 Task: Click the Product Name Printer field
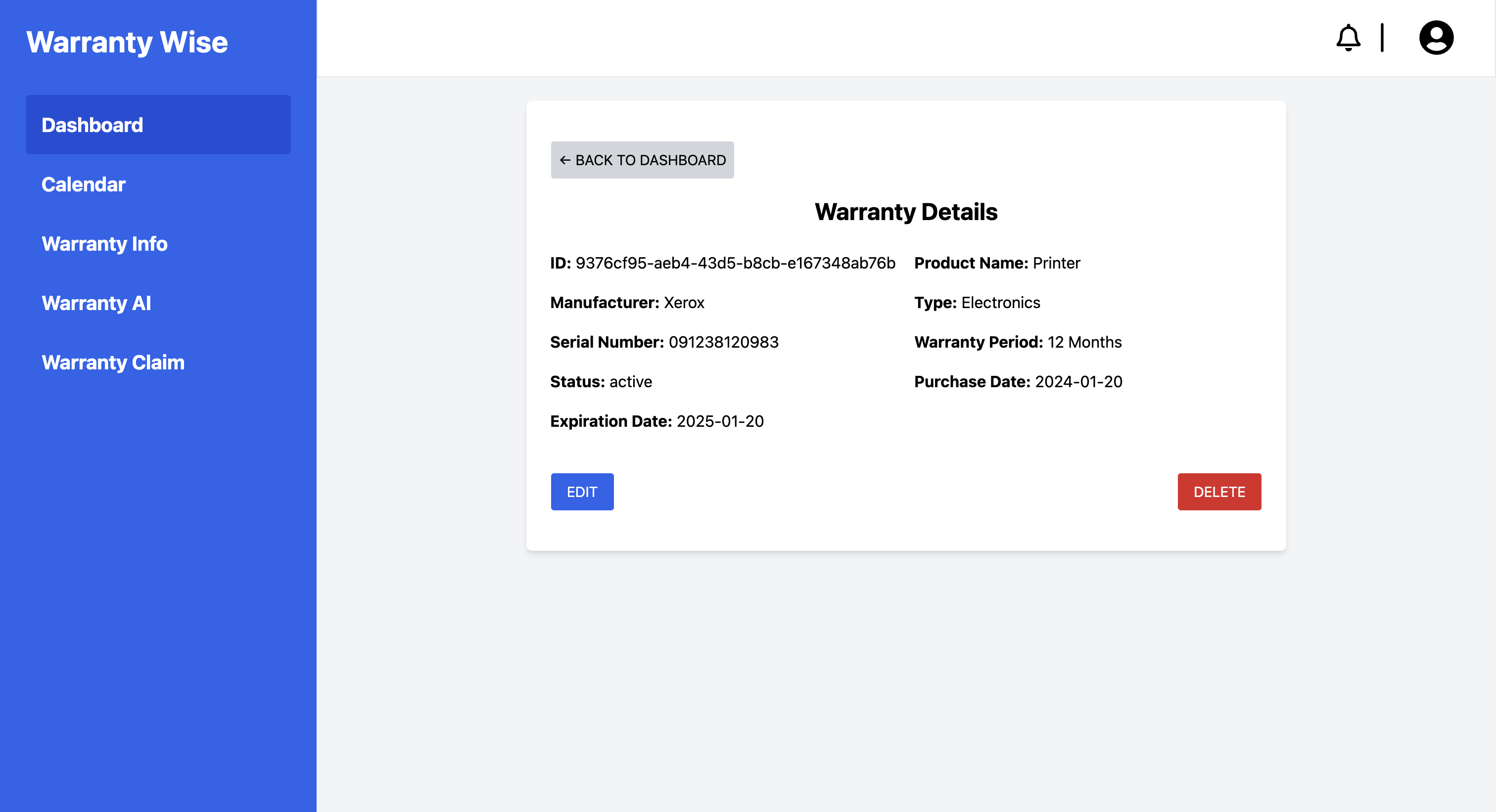click(x=997, y=263)
